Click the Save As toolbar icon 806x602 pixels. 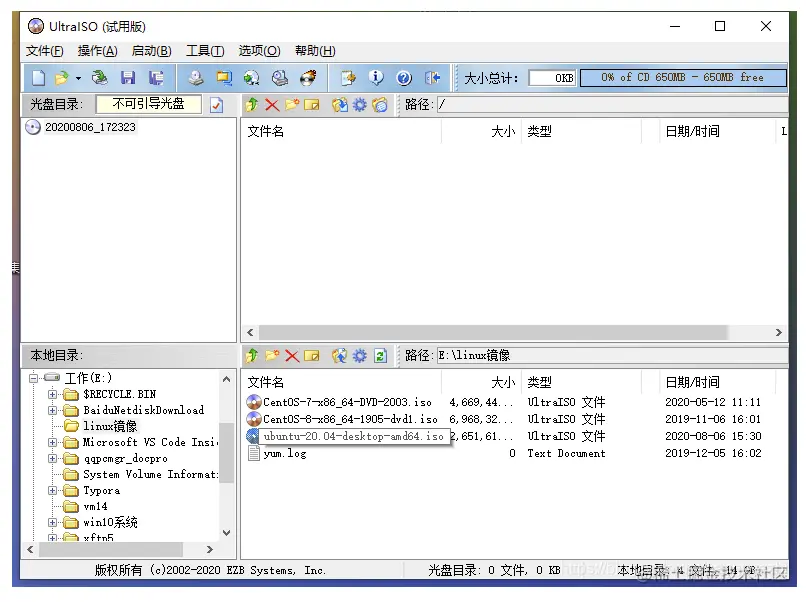(x=156, y=78)
